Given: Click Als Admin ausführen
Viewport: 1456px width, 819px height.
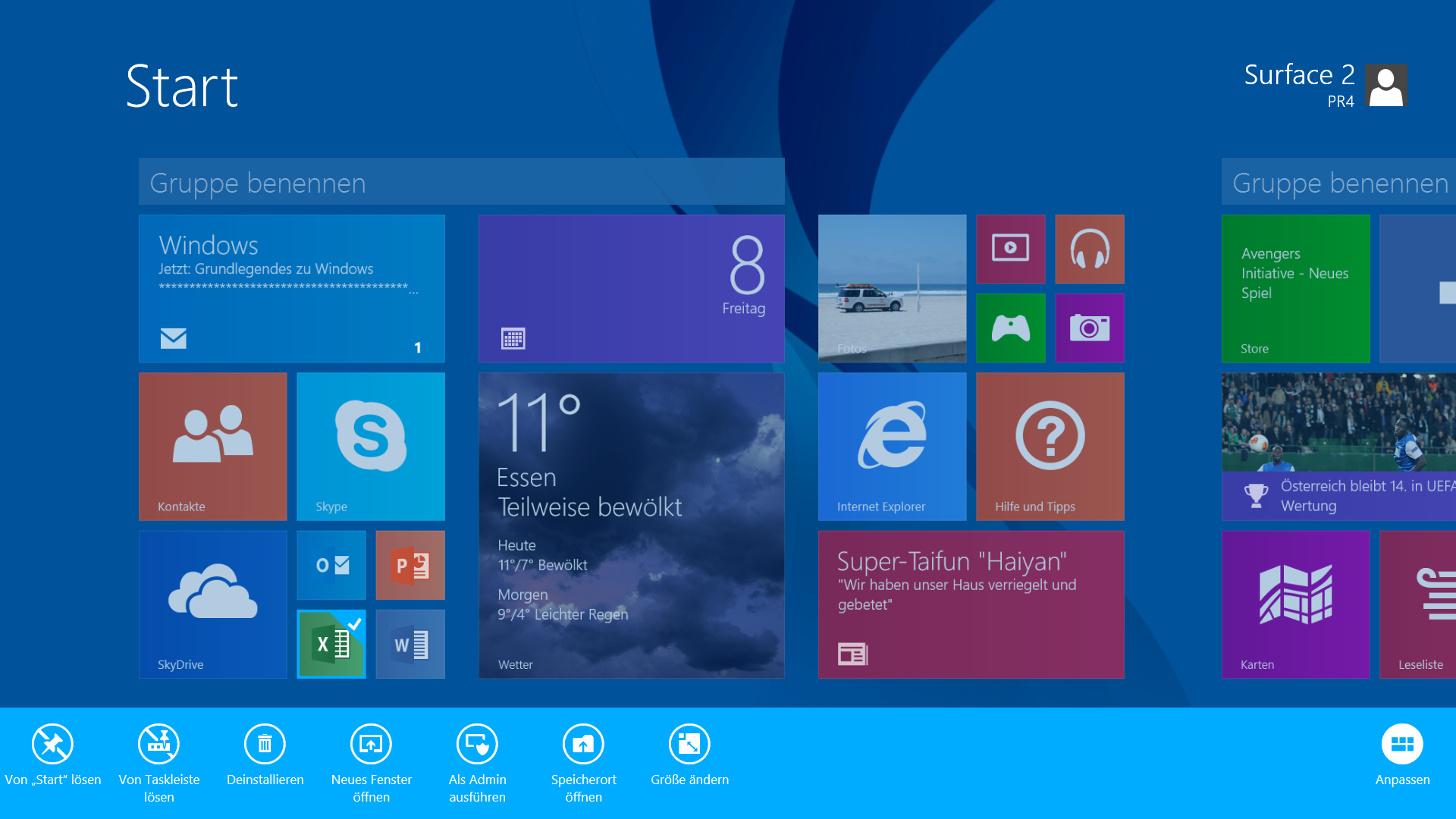Looking at the screenshot, I should 477,745.
